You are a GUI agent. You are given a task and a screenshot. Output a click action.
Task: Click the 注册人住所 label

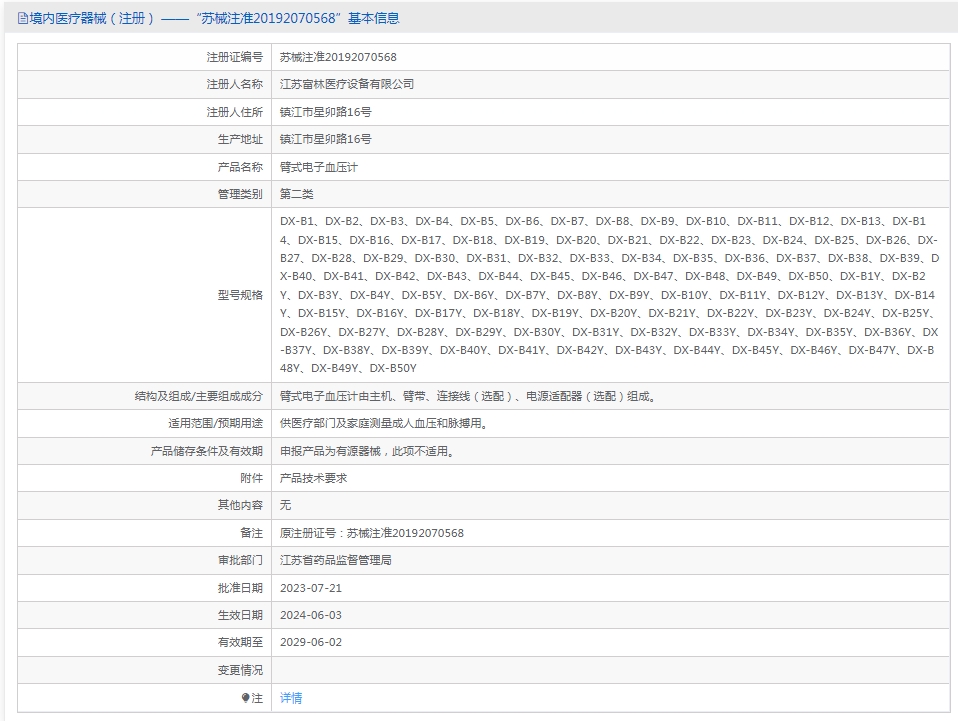[x=235, y=112]
